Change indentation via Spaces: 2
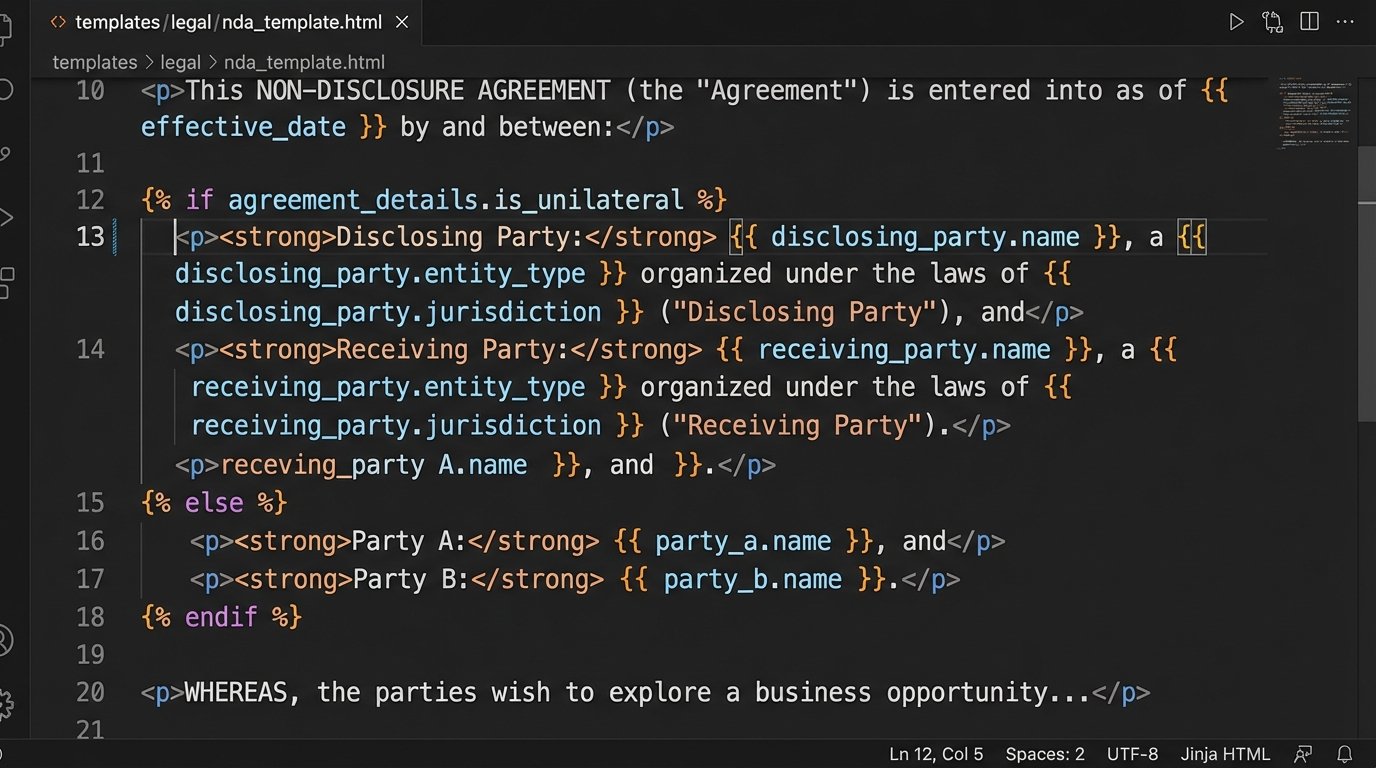The height and width of the screenshot is (768, 1376). pyautogui.click(x=1045, y=754)
